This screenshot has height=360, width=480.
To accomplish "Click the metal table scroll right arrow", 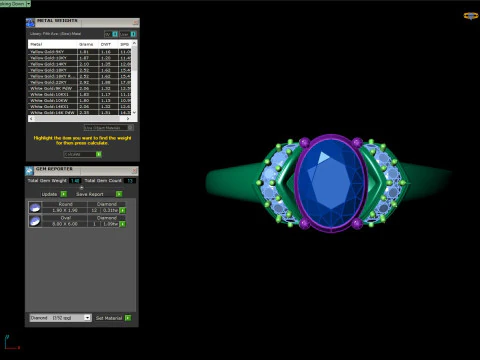I will pos(128,118).
